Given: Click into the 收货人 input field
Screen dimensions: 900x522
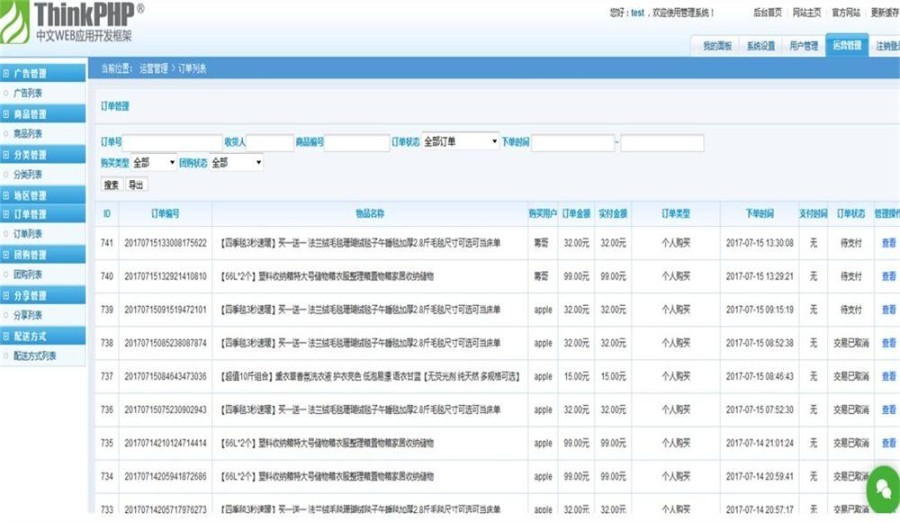Looking at the screenshot, I should [270, 142].
